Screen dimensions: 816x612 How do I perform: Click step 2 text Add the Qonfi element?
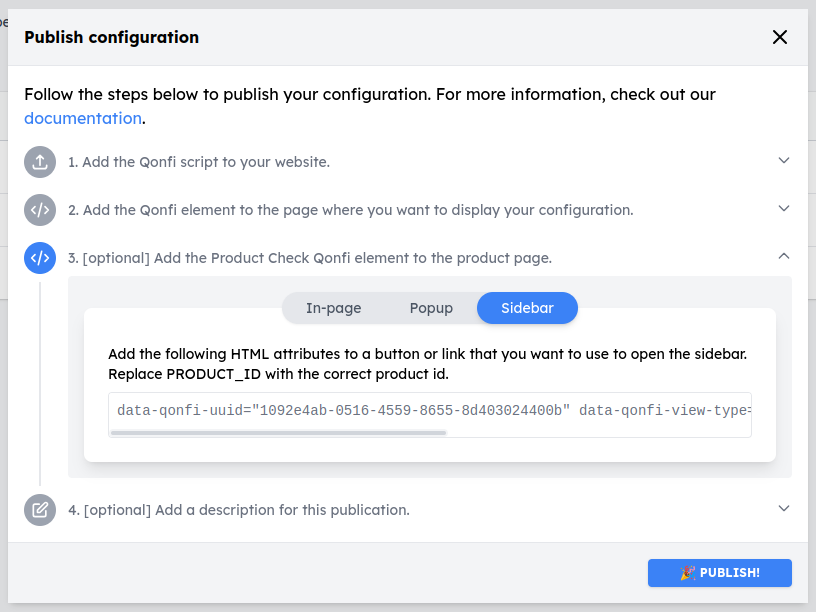(351, 210)
